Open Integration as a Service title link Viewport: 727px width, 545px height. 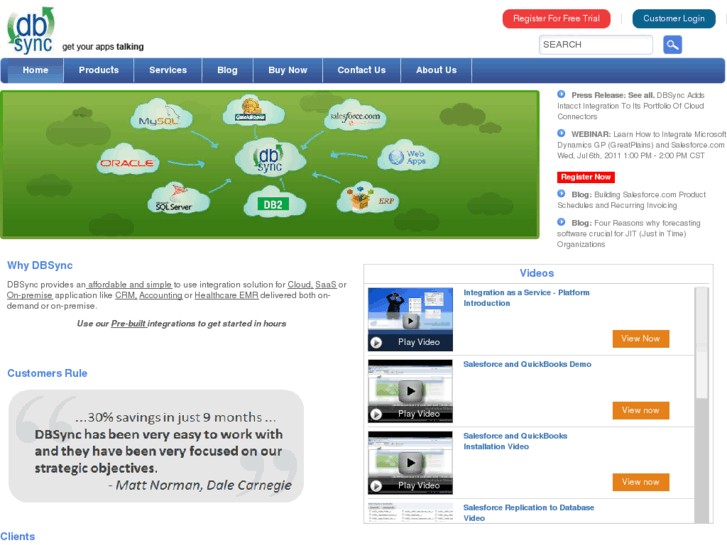tap(526, 298)
